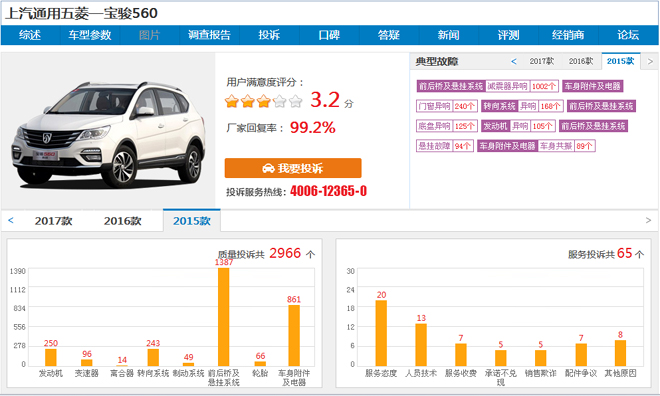Click the 制动系统 bar labeled 49

coord(188,364)
